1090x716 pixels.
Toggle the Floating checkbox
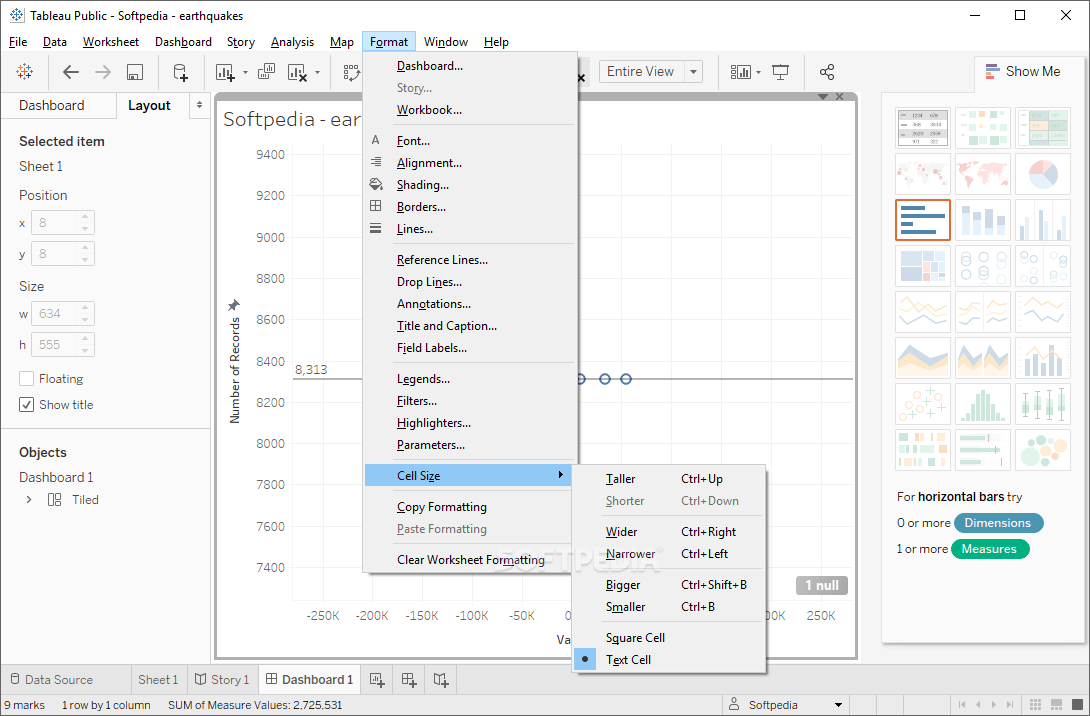tap(26, 379)
